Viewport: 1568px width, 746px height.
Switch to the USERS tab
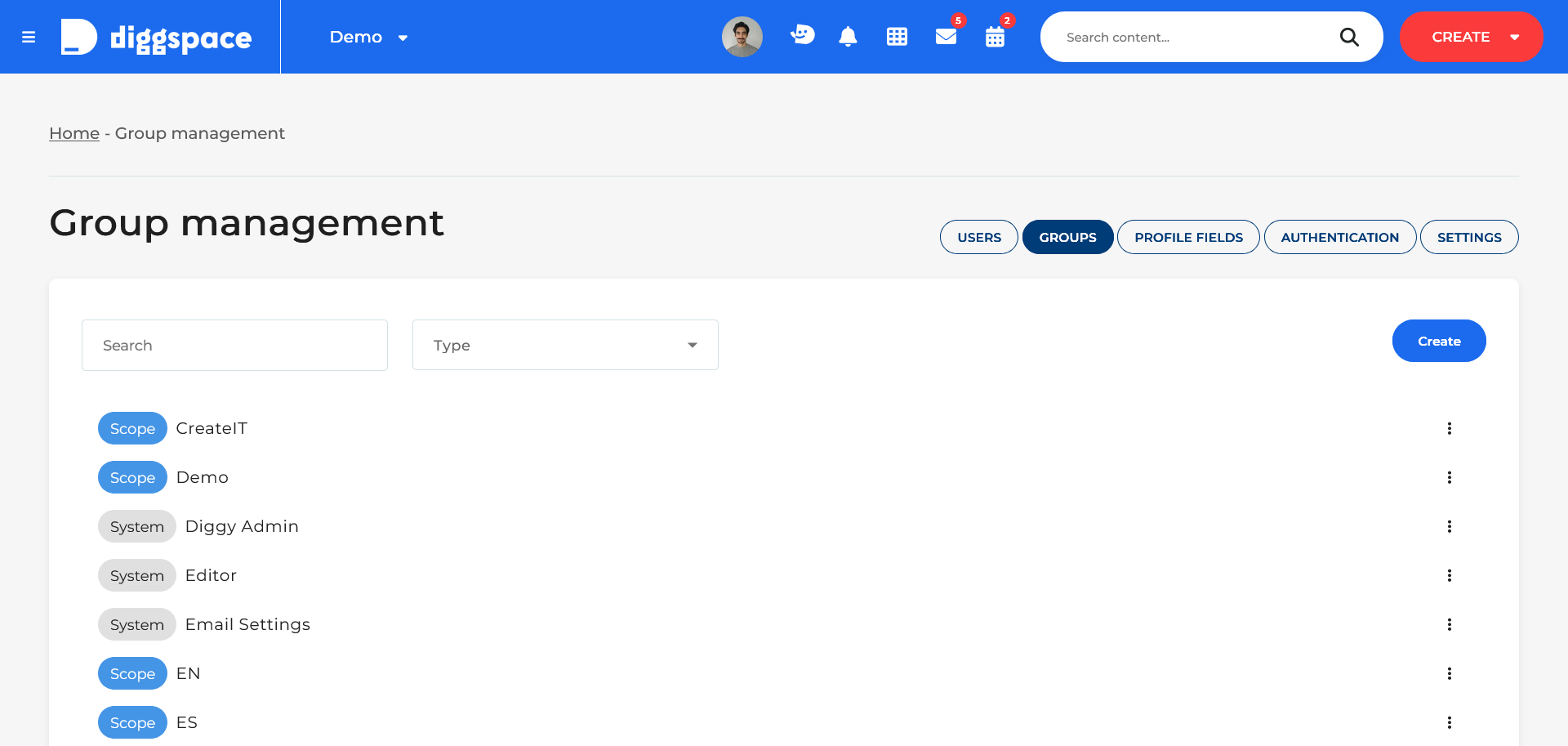click(979, 237)
